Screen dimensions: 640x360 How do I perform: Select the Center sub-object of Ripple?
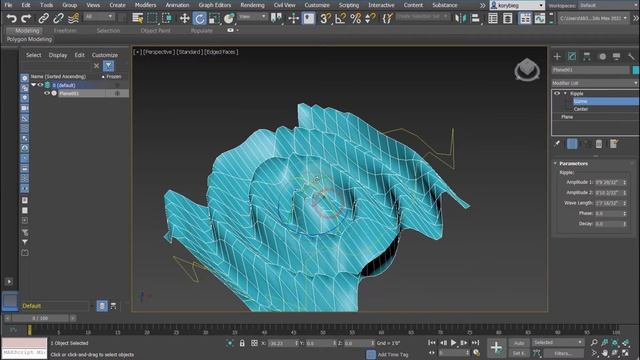click(x=581, y=109)
